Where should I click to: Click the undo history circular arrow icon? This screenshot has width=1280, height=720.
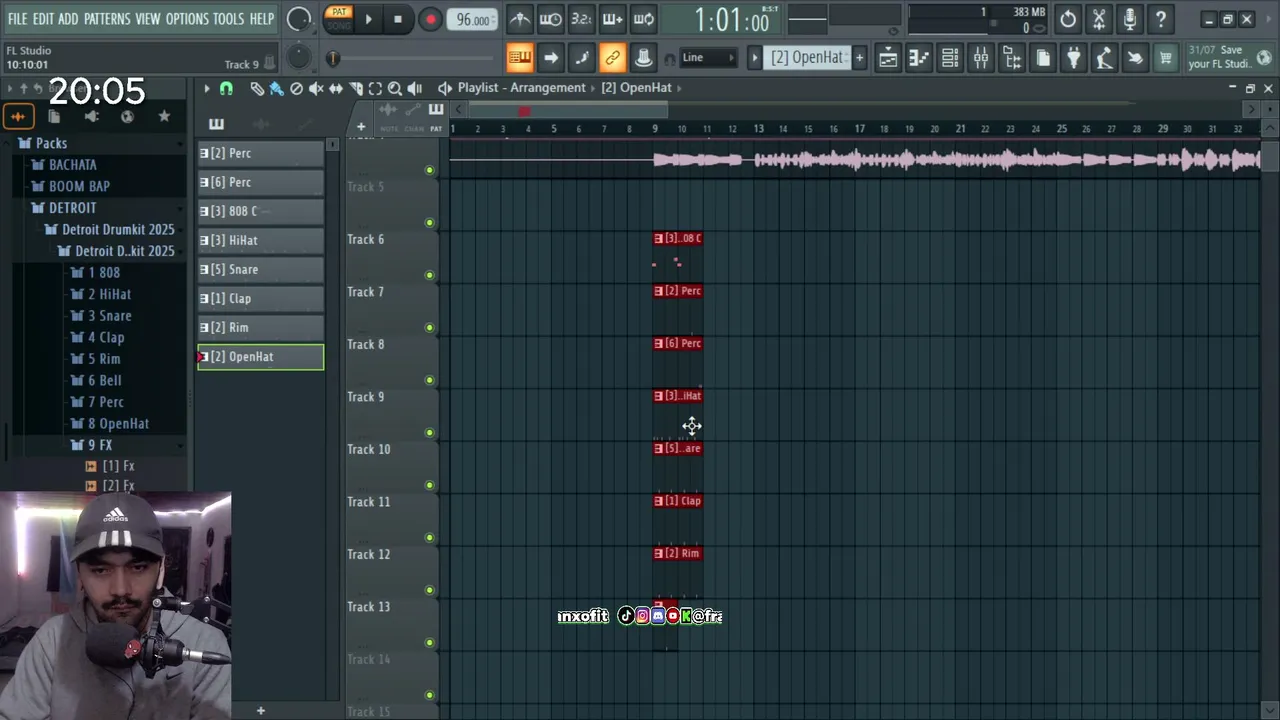click(1068, 19)
